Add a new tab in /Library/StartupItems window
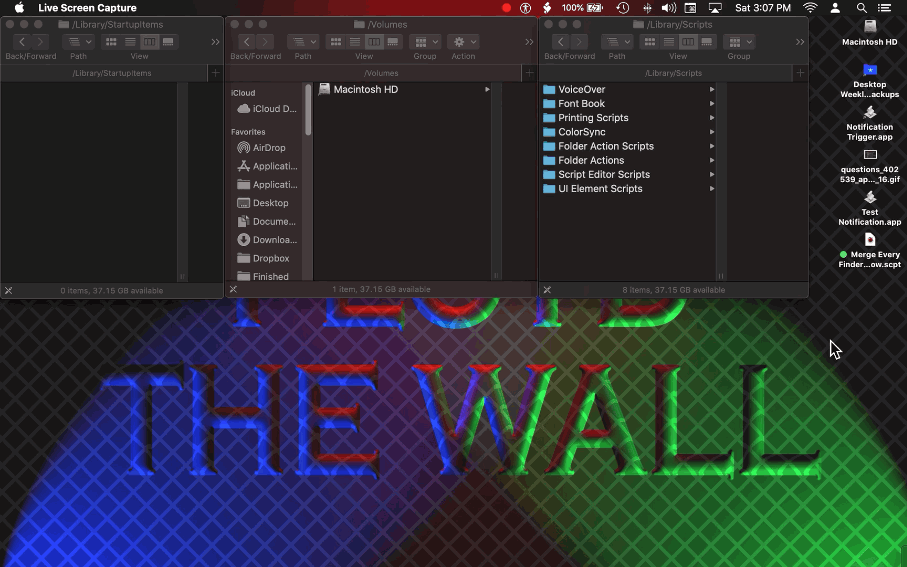This screenshot has height=567, width=907. tap(215, 73)
